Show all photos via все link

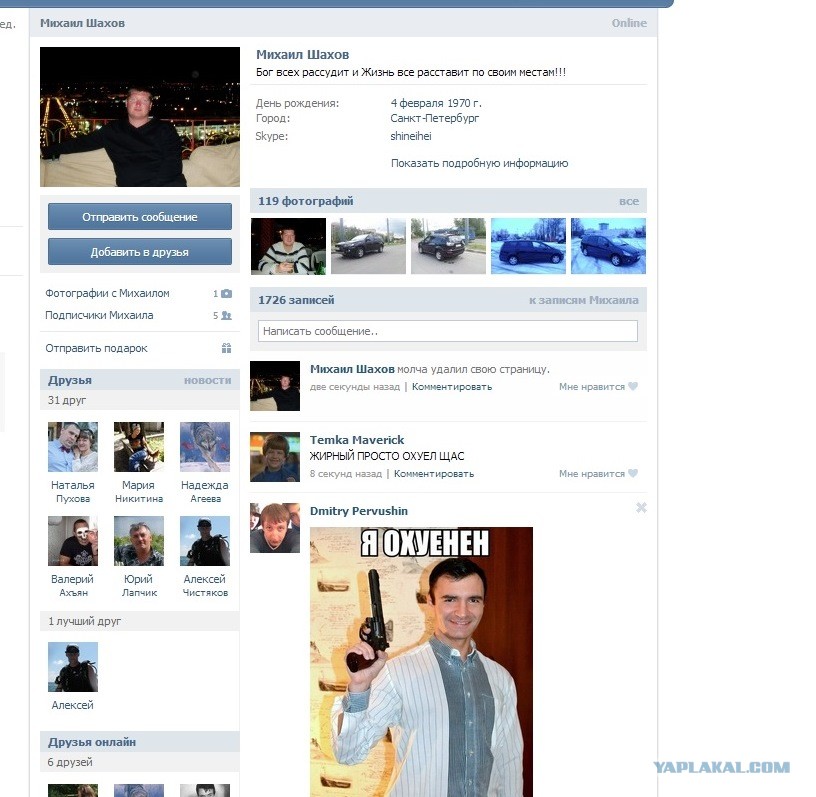[628, 201]
